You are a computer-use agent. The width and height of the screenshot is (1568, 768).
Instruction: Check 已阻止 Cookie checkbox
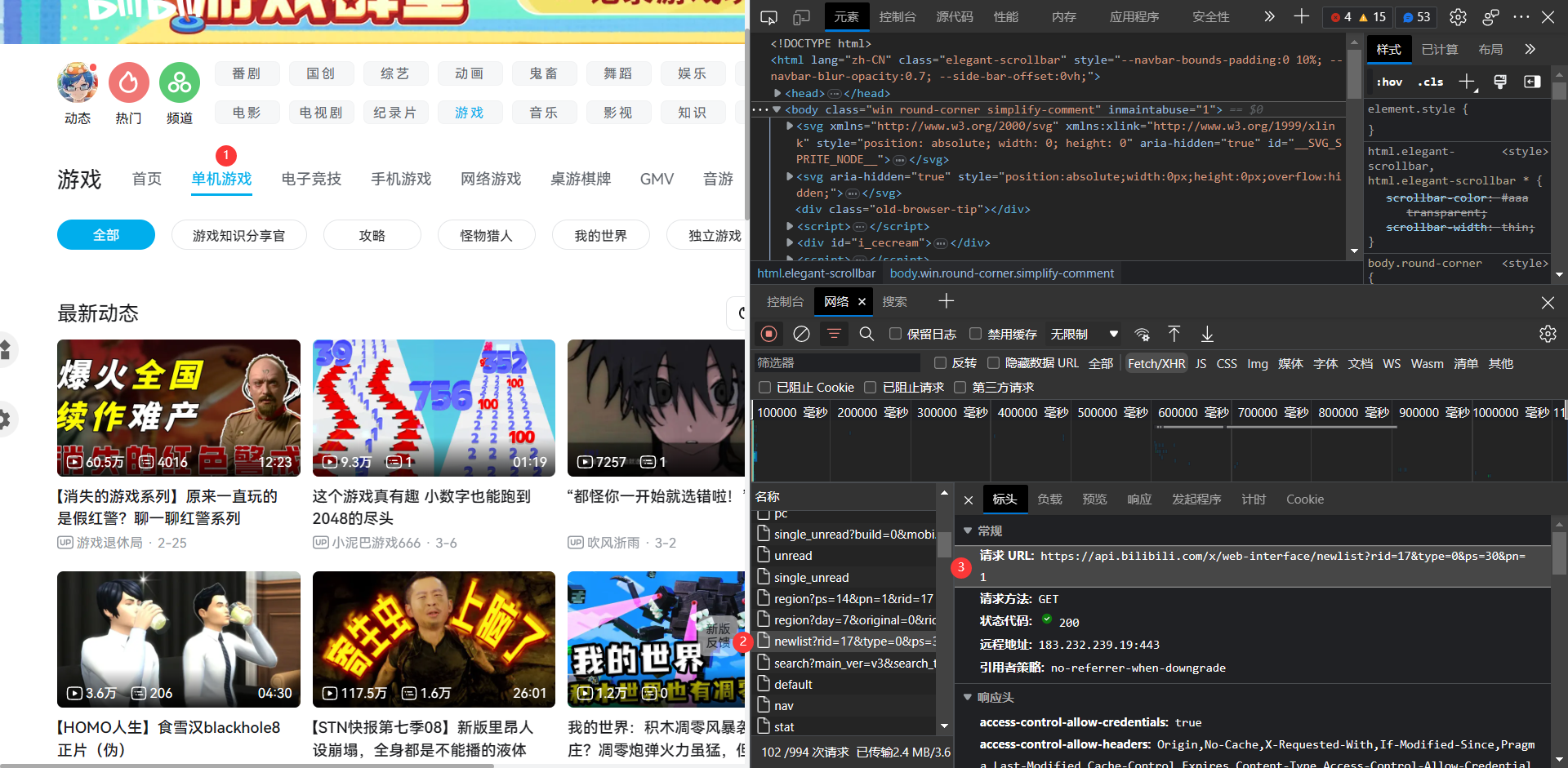[764, 387]
